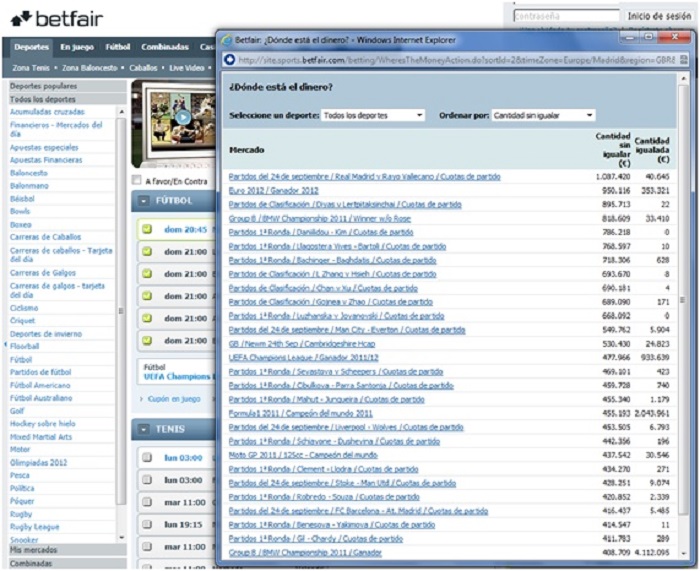The width and height of the screenshot is (700, 571).
Task: Click the betfair logo
Action: pyautogui.click(x=48, y=17)
